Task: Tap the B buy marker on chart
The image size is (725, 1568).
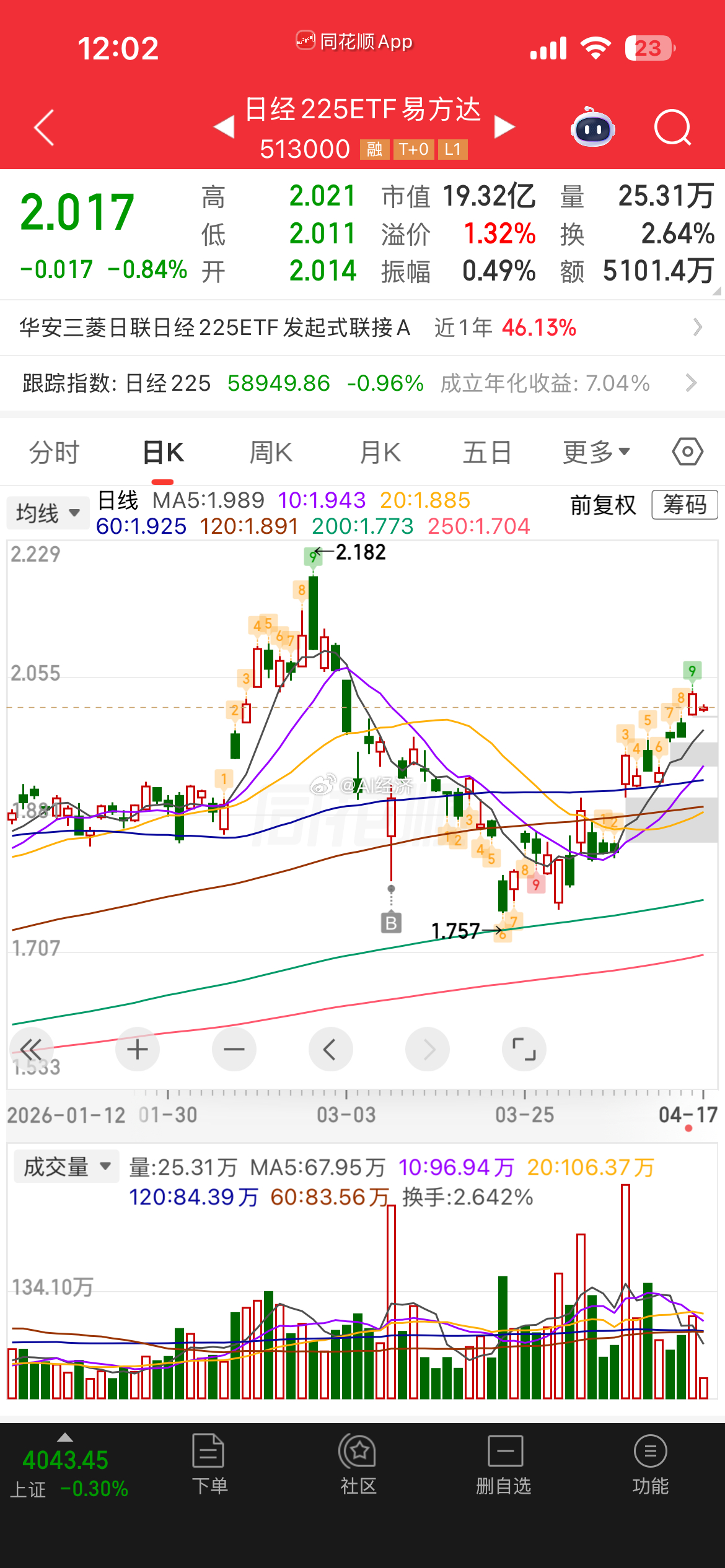Action: click(x=391, y=923)
